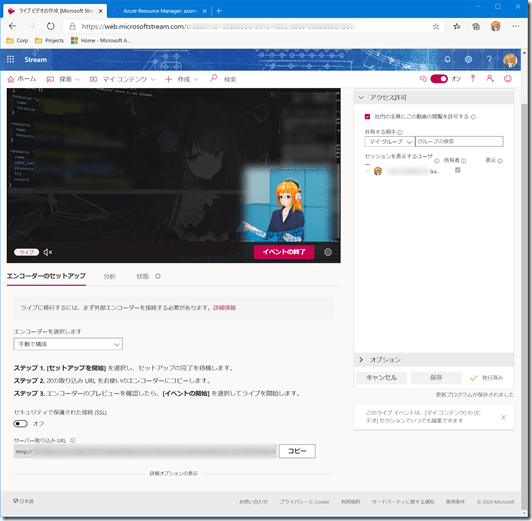
Task: Open the マイ グループ dropdown
Action: point(390,141)
